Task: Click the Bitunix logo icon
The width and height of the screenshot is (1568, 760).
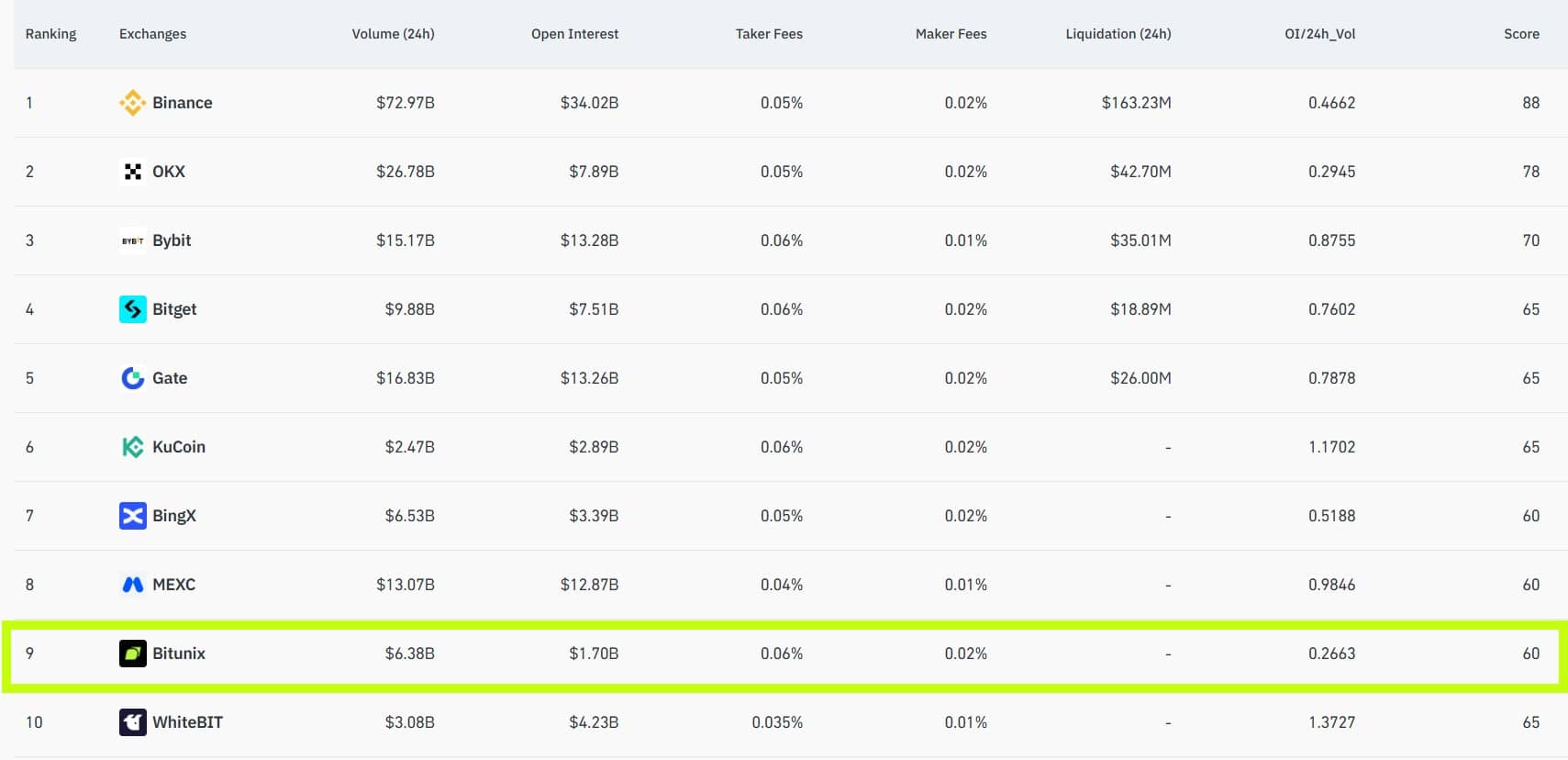Action: click(x=133, y=654)
